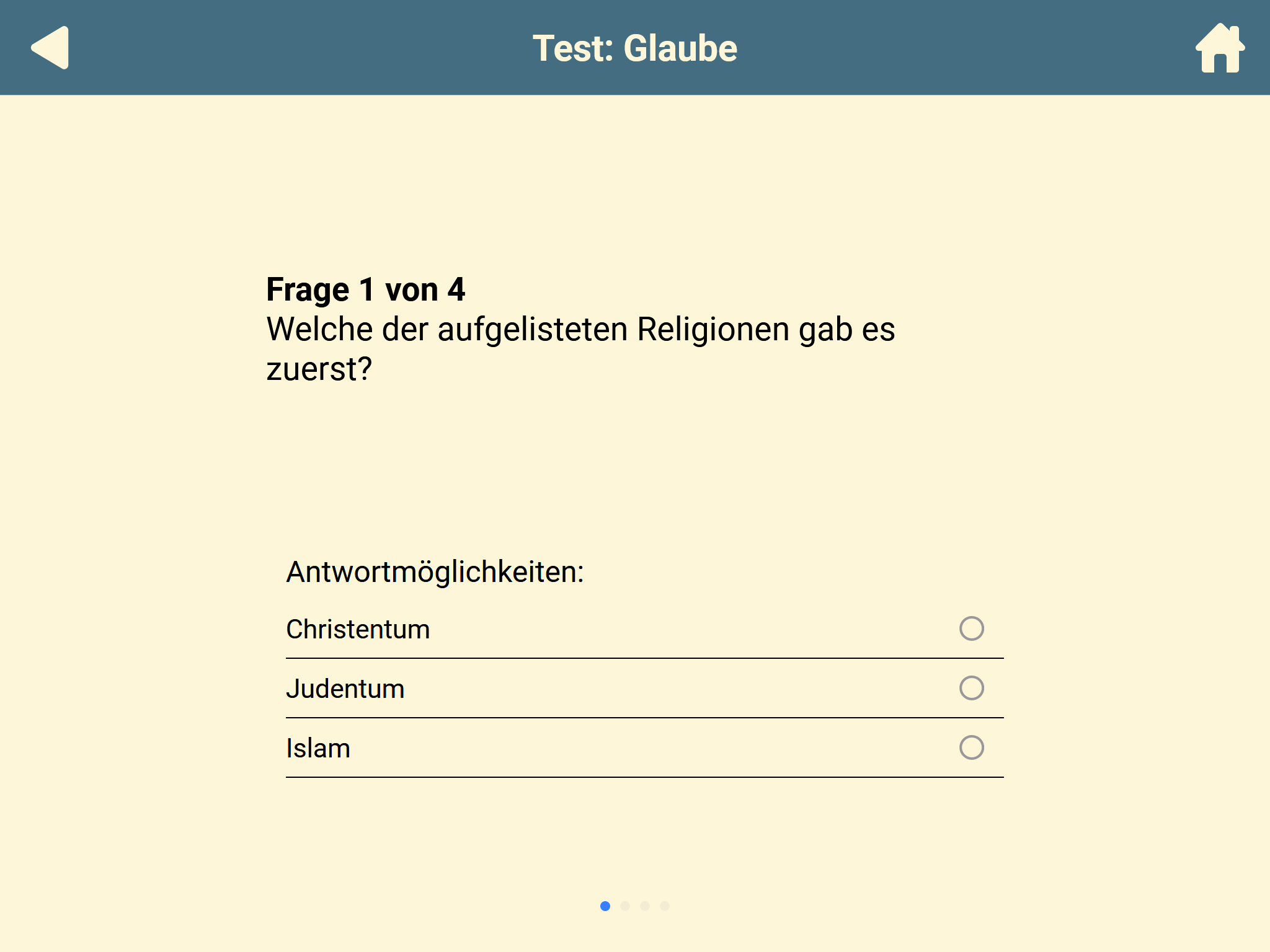Click the word 'zuerst?' in the question

(319, 369)
